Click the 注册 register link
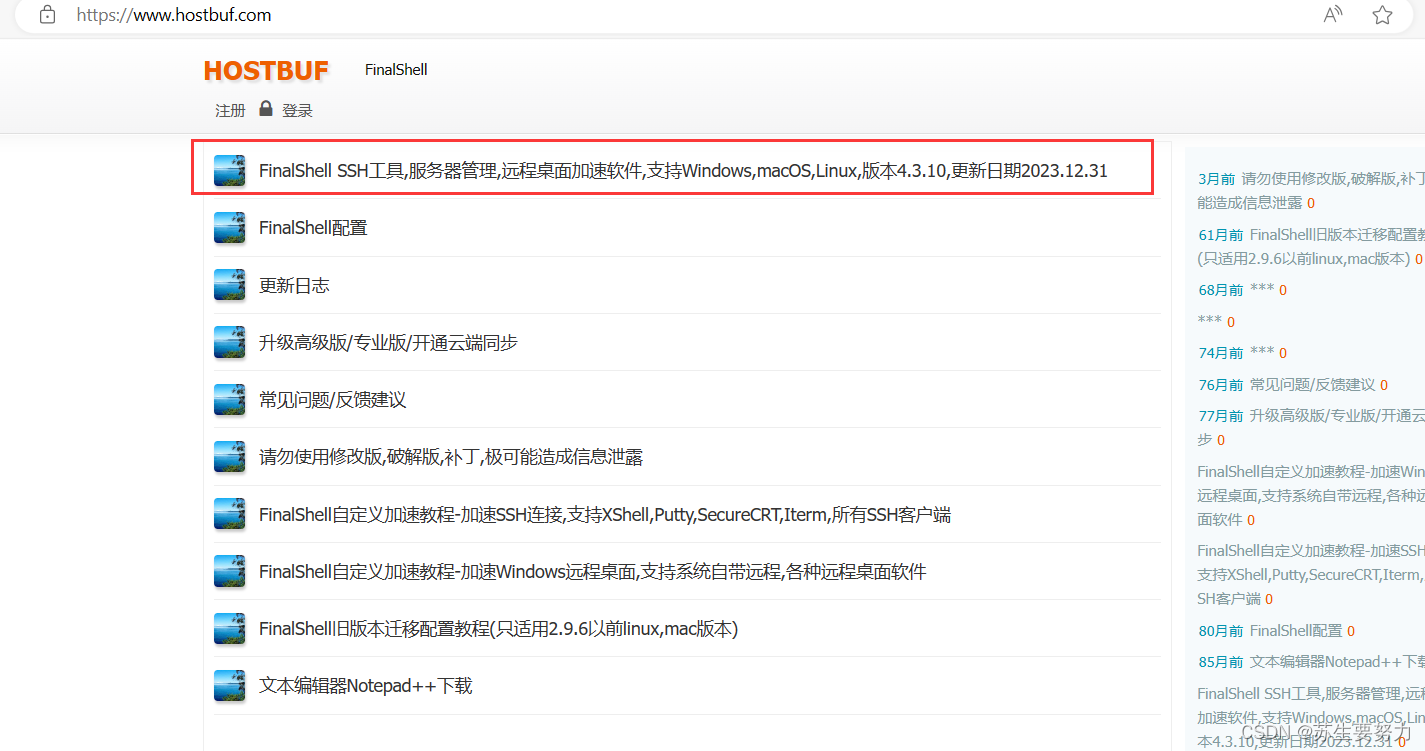The width and height of the screenshot is (1425, 751). click(230, 110)
